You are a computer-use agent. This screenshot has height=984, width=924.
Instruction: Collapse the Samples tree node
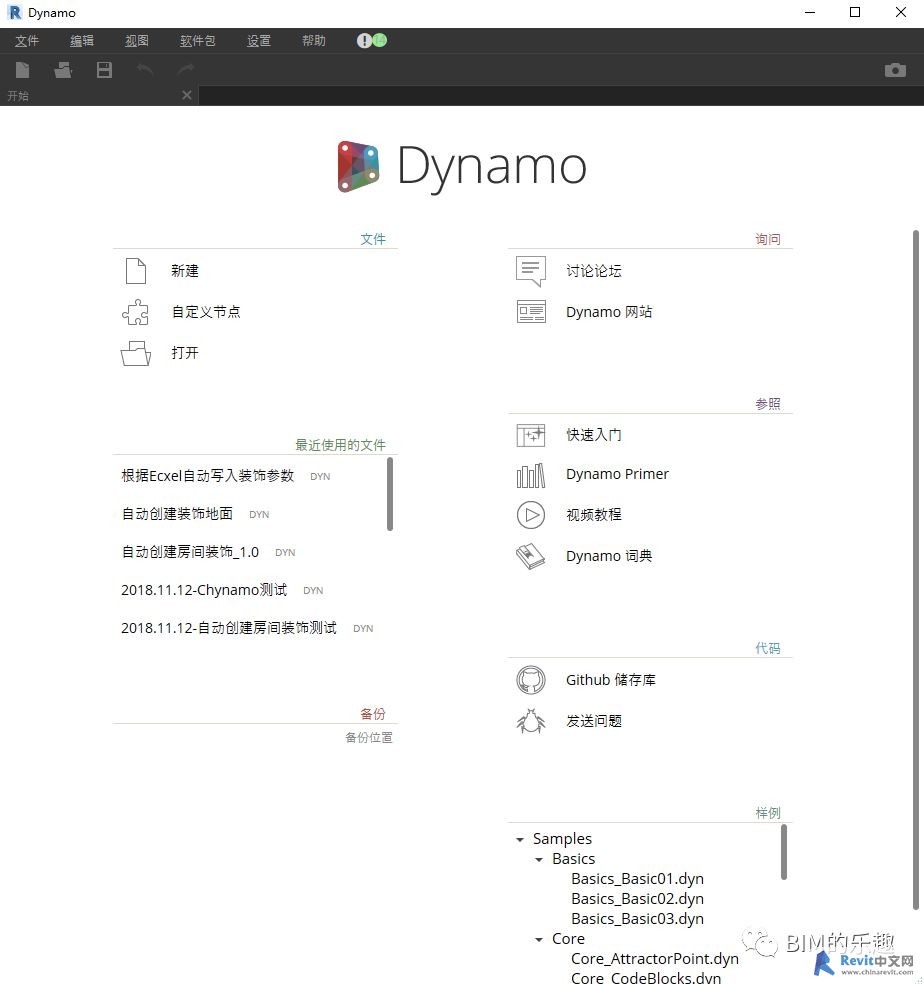520,840
